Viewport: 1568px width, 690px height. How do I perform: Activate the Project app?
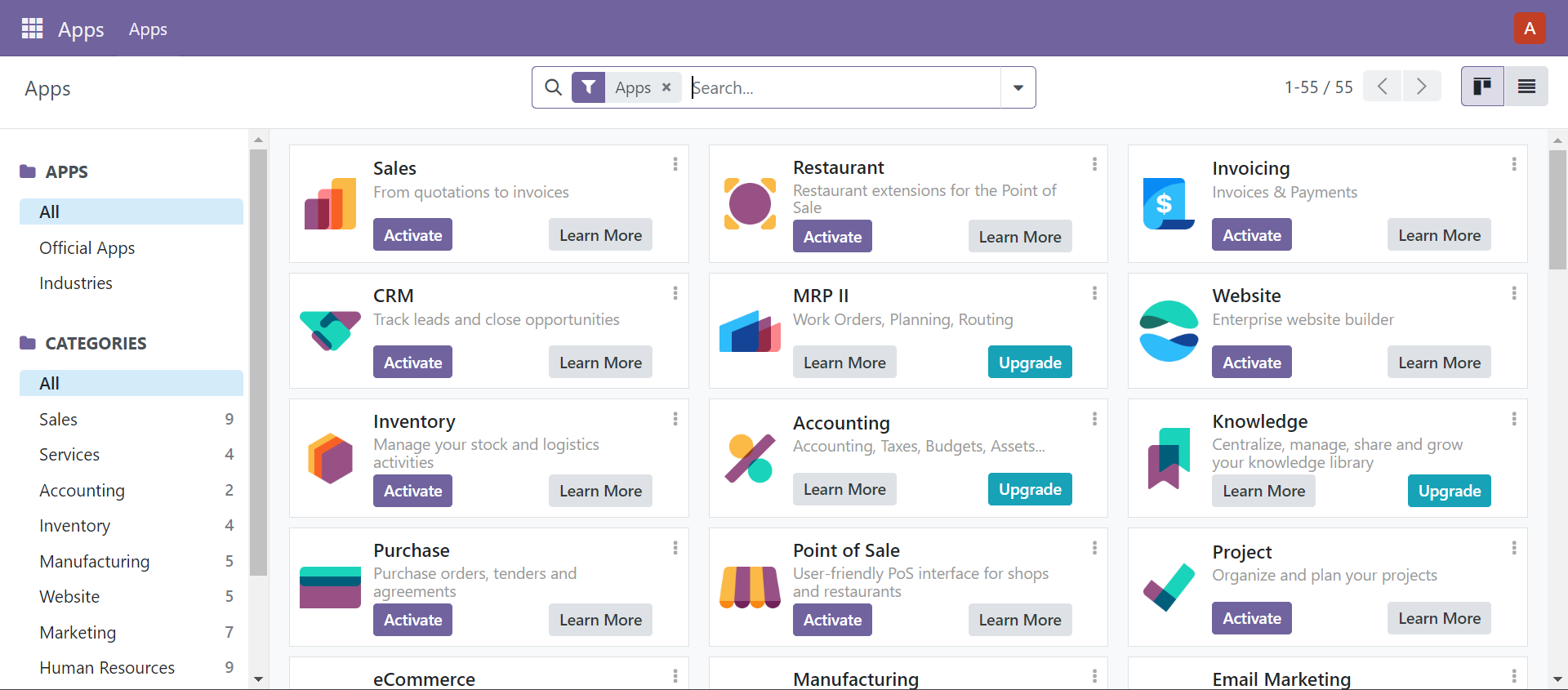click(x=1251, y=618)
